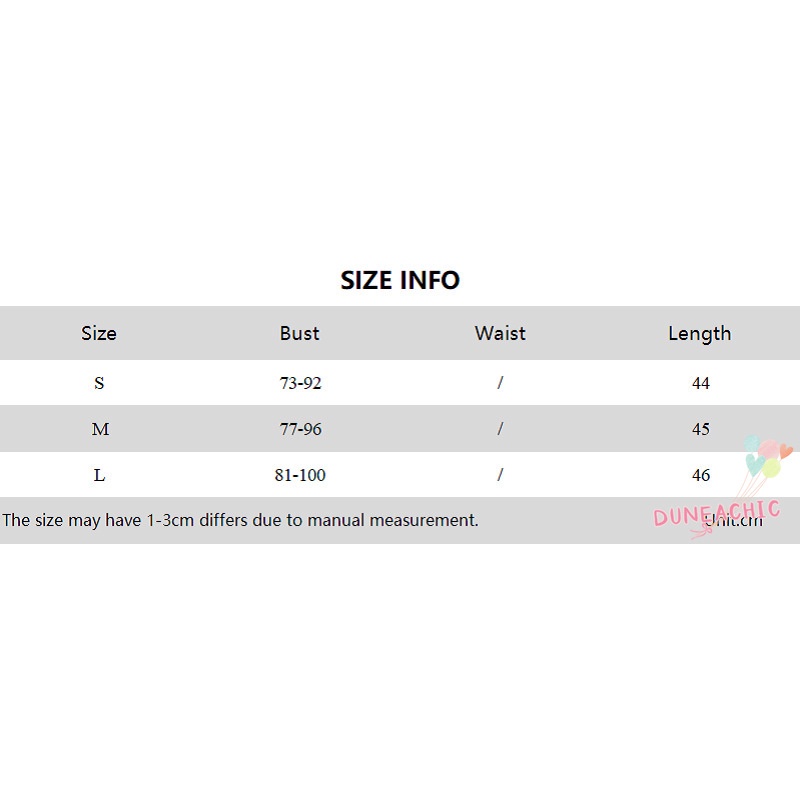Click bust value 77-96
The height and width of the screenshot is (800, 800).
pyautogui.click(x=301, y=429)
